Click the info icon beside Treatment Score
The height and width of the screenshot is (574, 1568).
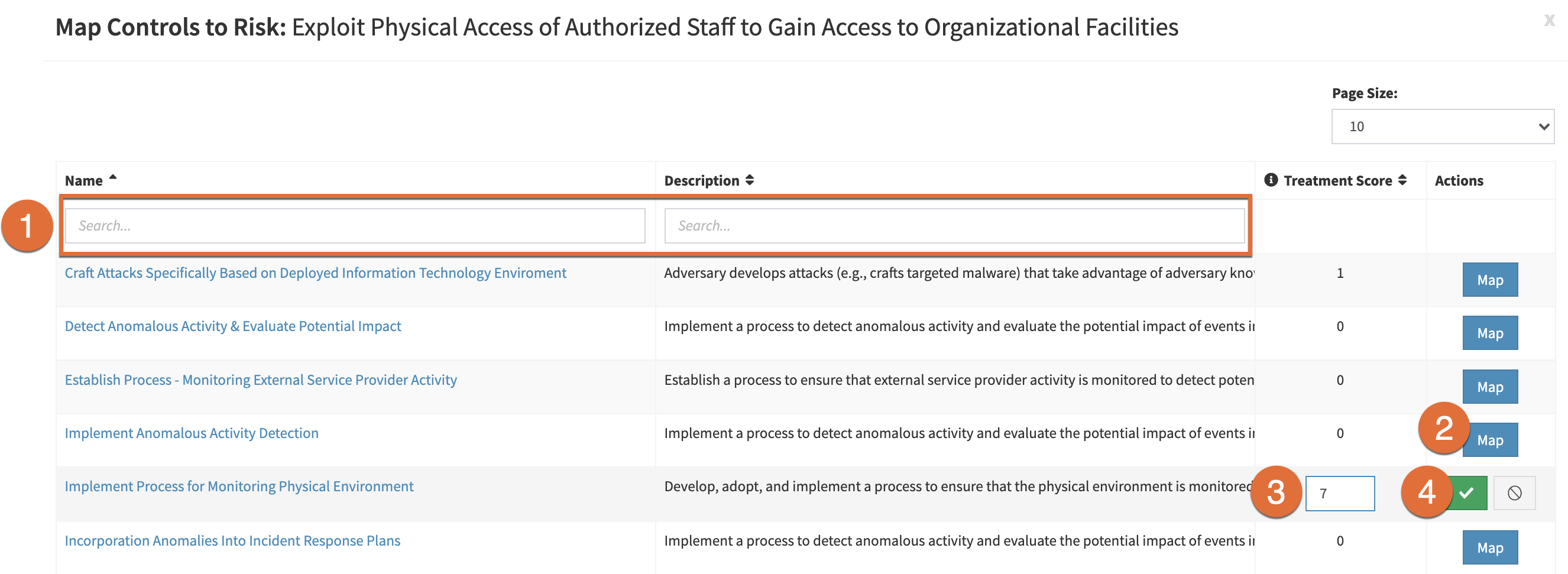pos(1271,180)
